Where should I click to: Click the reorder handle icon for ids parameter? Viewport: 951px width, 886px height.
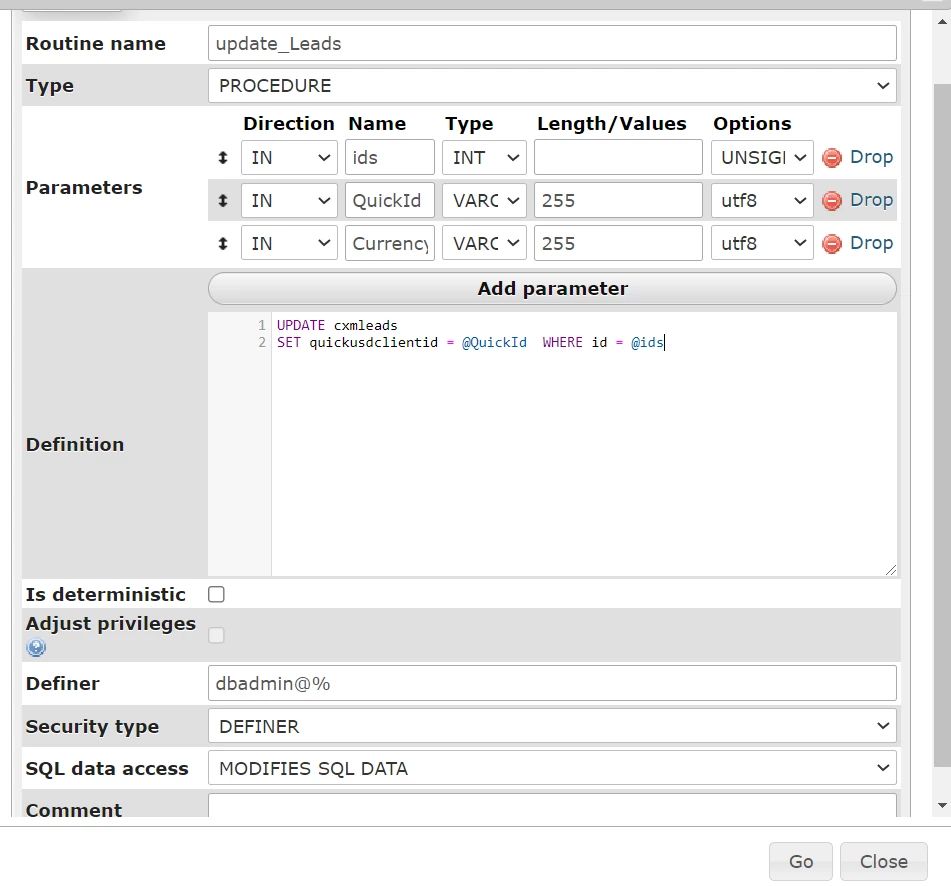(223, 158)
